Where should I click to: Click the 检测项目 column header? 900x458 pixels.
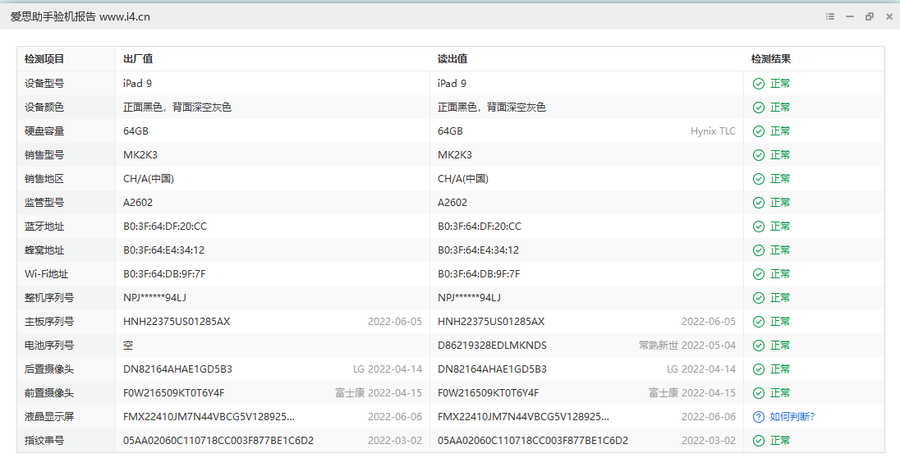coord(44,59)
